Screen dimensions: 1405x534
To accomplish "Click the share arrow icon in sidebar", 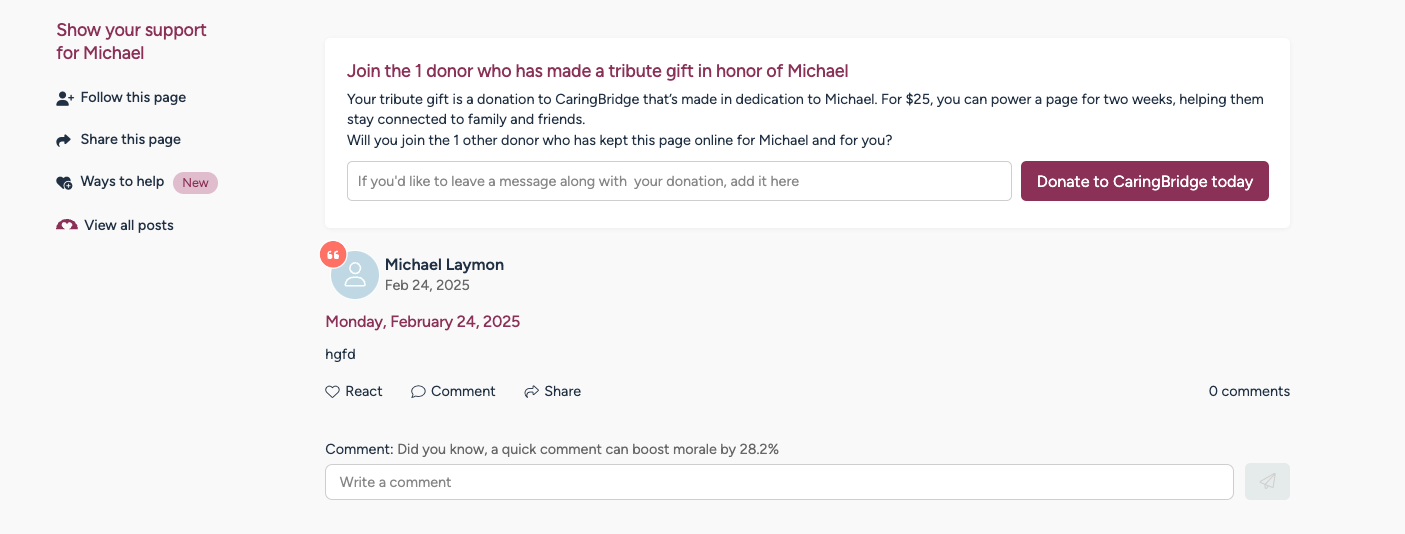I will point(64,140).
